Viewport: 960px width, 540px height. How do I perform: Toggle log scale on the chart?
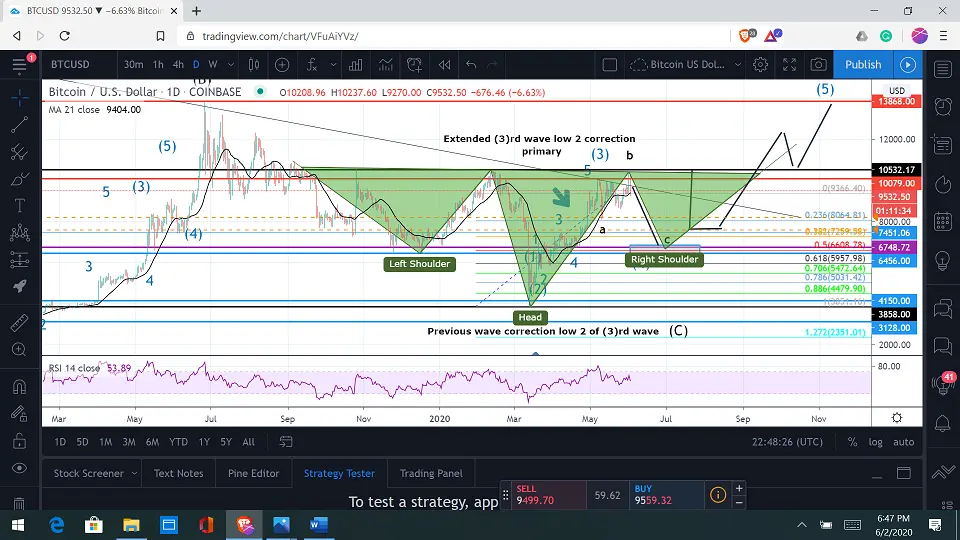[x=876, y=442]
